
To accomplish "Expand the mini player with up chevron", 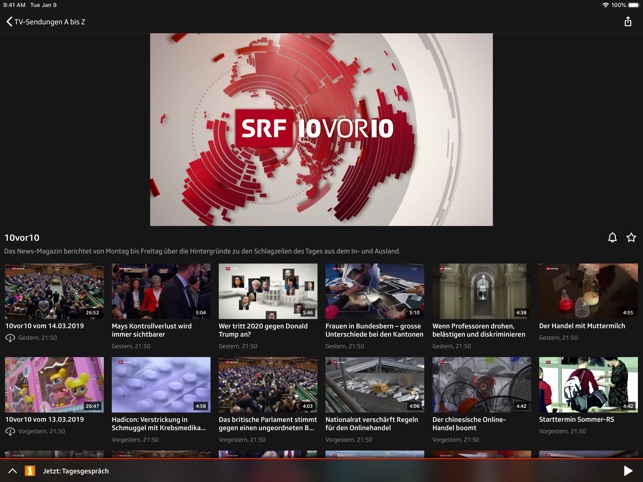I will (x=12, y=471).
